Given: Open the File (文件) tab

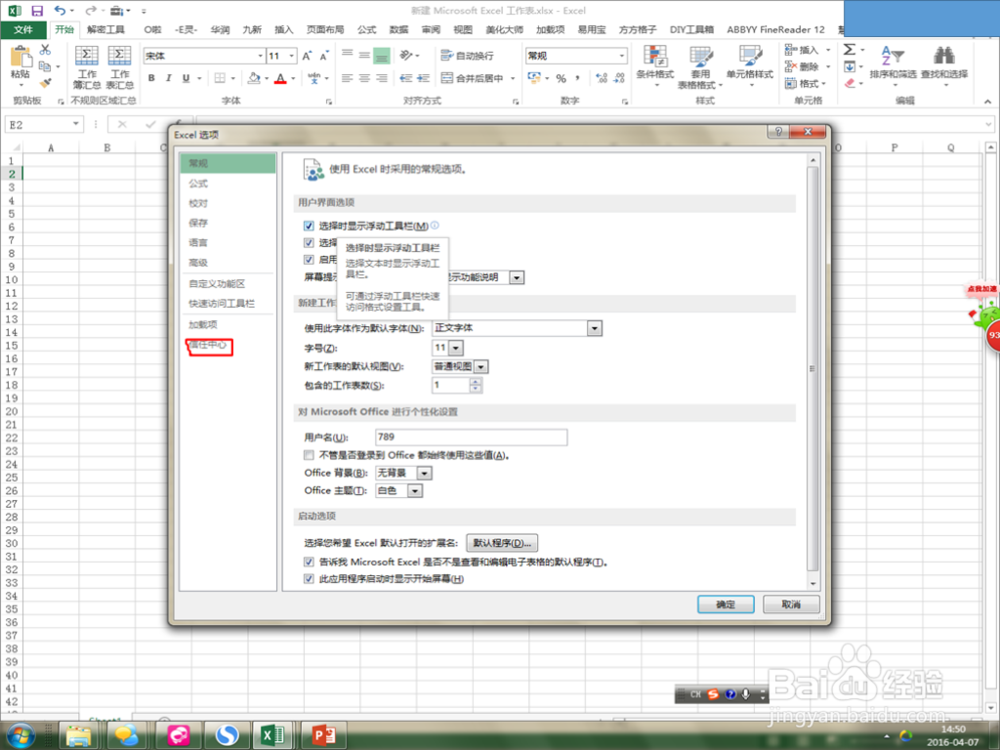Looking at the screenshot, I should click(23, 29).
